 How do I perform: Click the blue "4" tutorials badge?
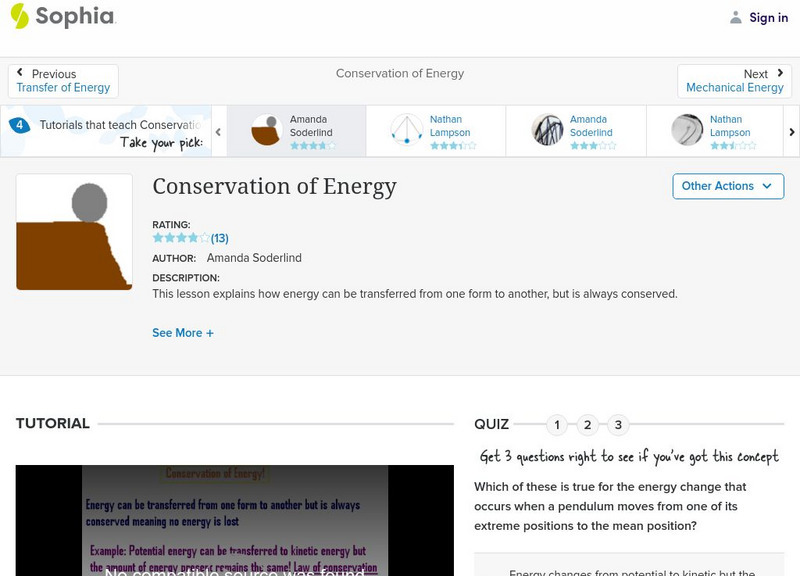coord(20,124)
